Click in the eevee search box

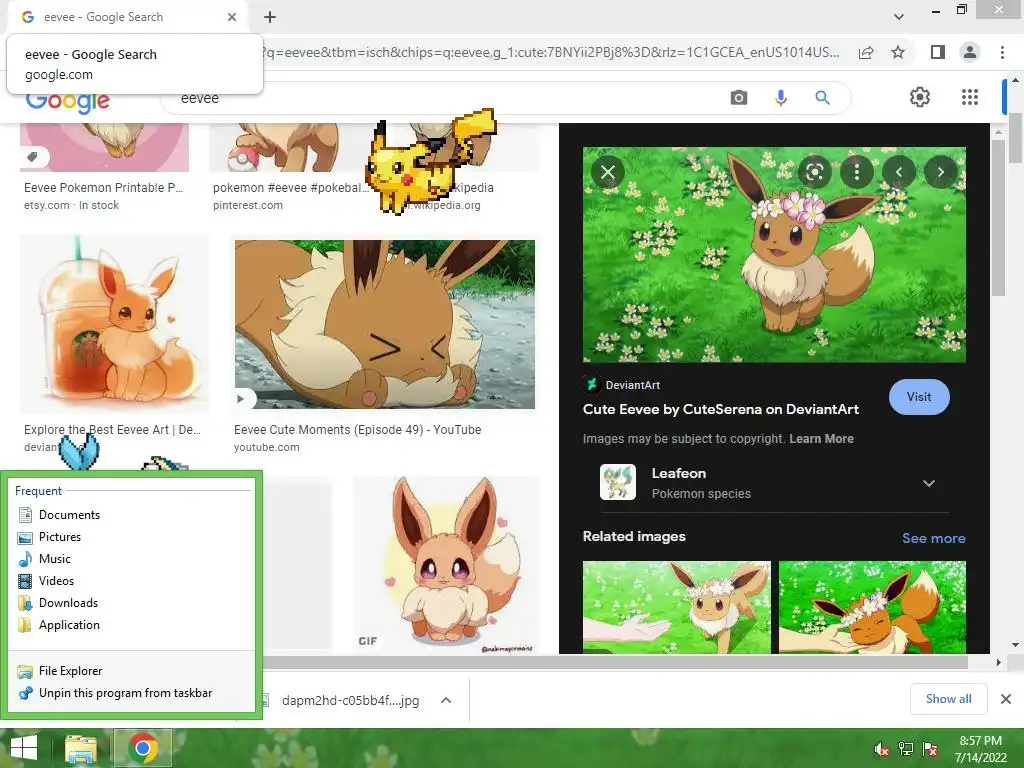(x=444, y=98)
